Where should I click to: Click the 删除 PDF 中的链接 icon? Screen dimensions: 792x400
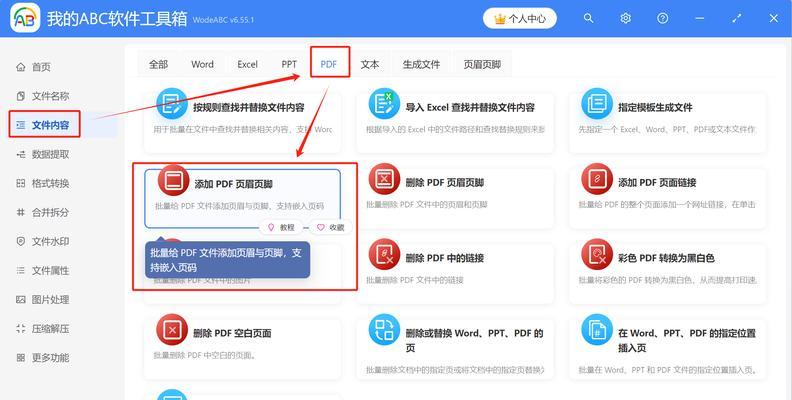tap(384, 254)
